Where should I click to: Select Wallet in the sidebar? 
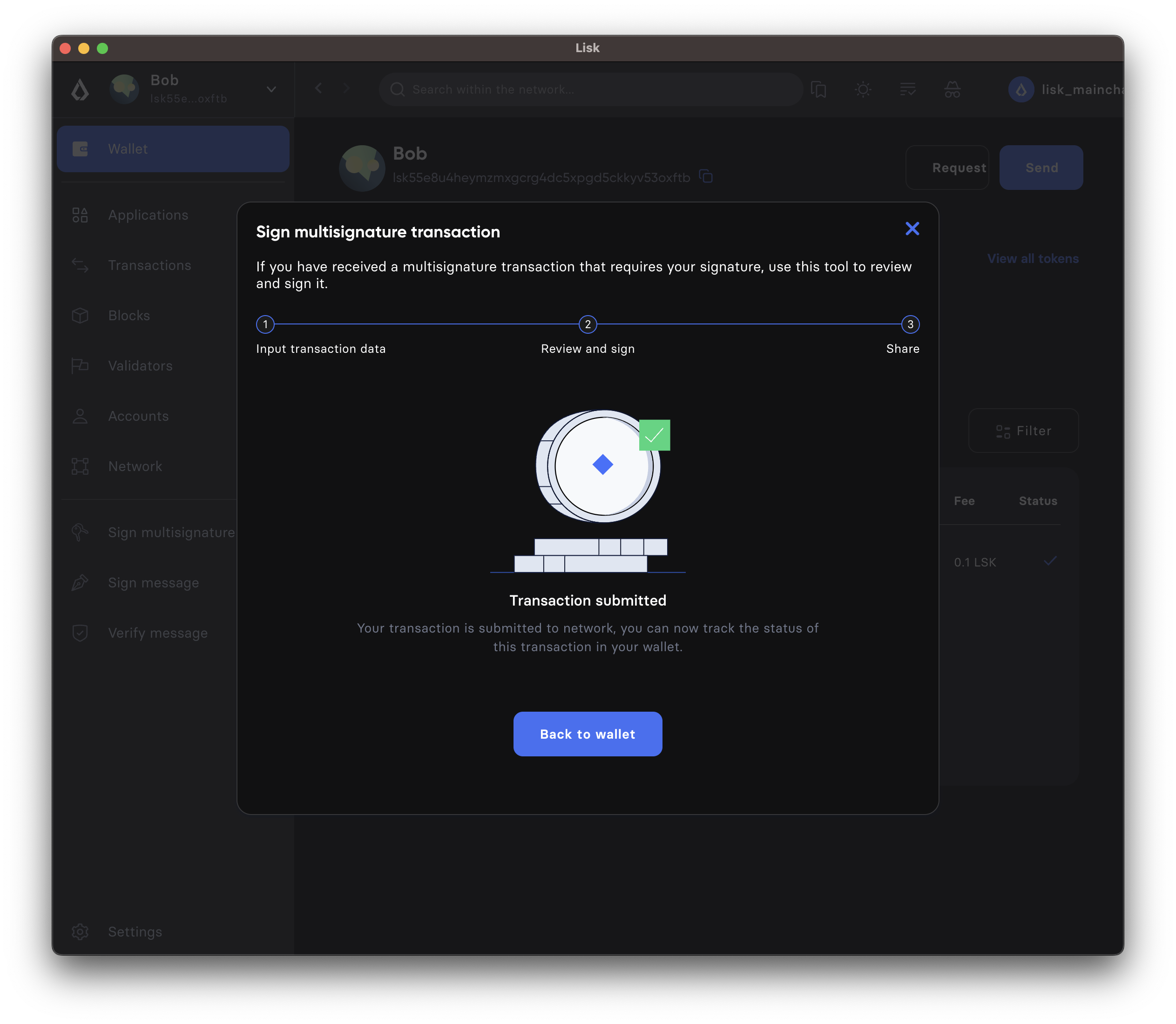coord(173,149)
